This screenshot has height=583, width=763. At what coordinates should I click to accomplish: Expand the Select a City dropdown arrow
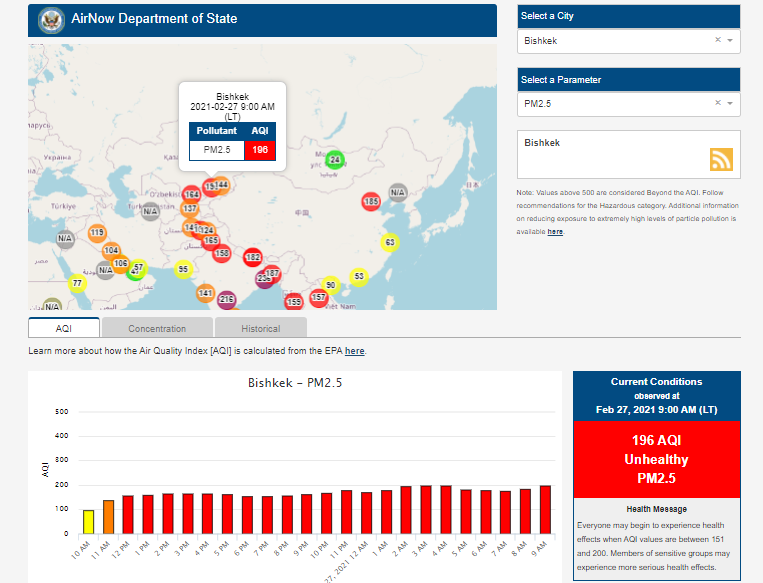click(731, 41)
